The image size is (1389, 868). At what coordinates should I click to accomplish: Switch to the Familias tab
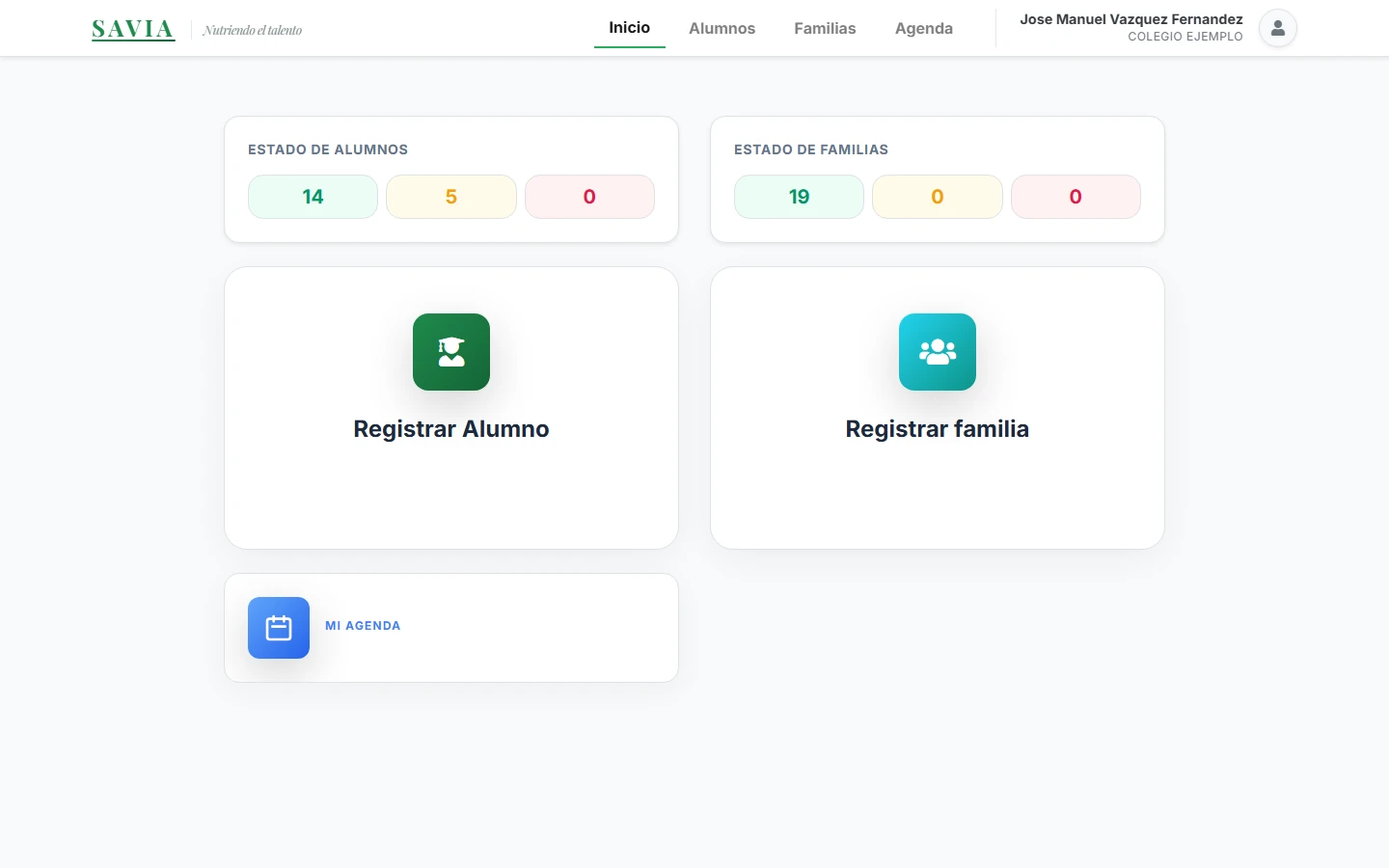coord(825,28)
